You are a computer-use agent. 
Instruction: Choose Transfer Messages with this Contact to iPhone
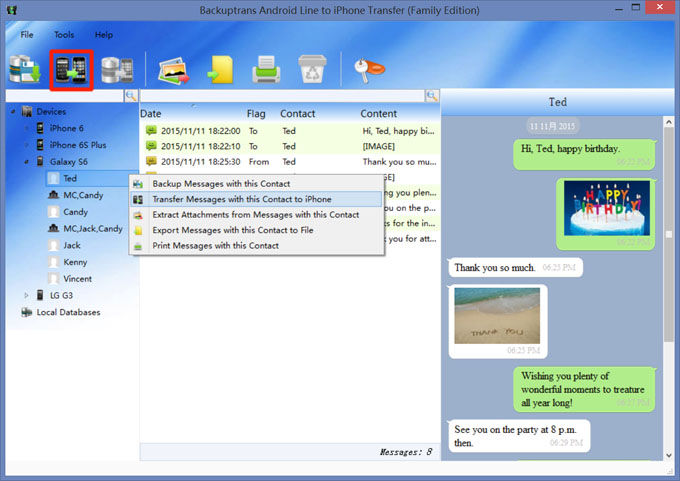pyautogui.click(x=257, y=199)
